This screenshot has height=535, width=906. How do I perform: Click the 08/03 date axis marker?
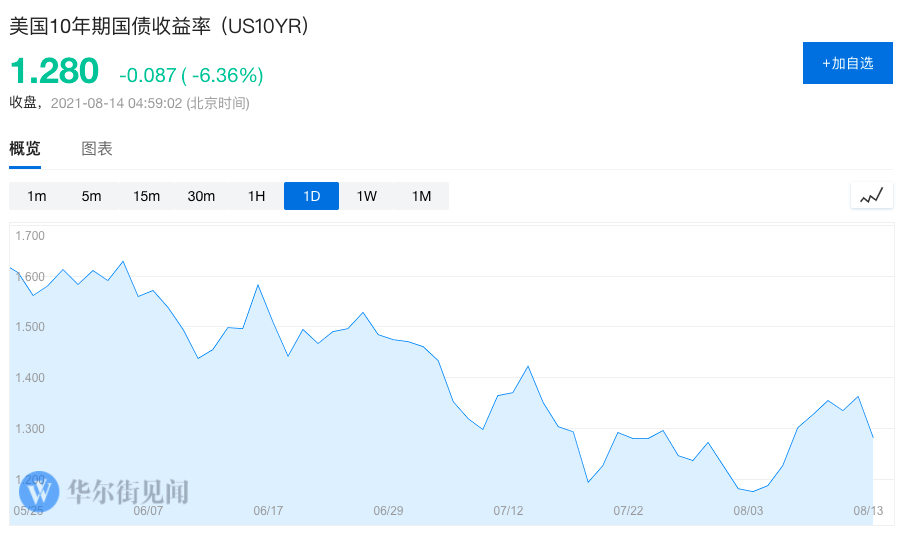tap(748, 511)
